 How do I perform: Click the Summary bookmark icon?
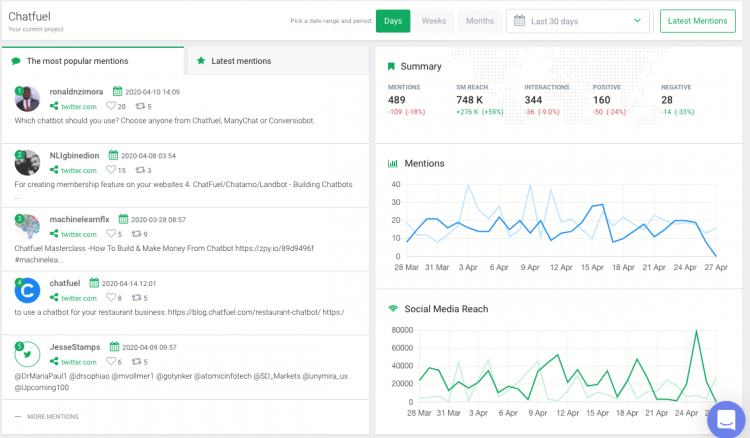(x=391, y=66)
